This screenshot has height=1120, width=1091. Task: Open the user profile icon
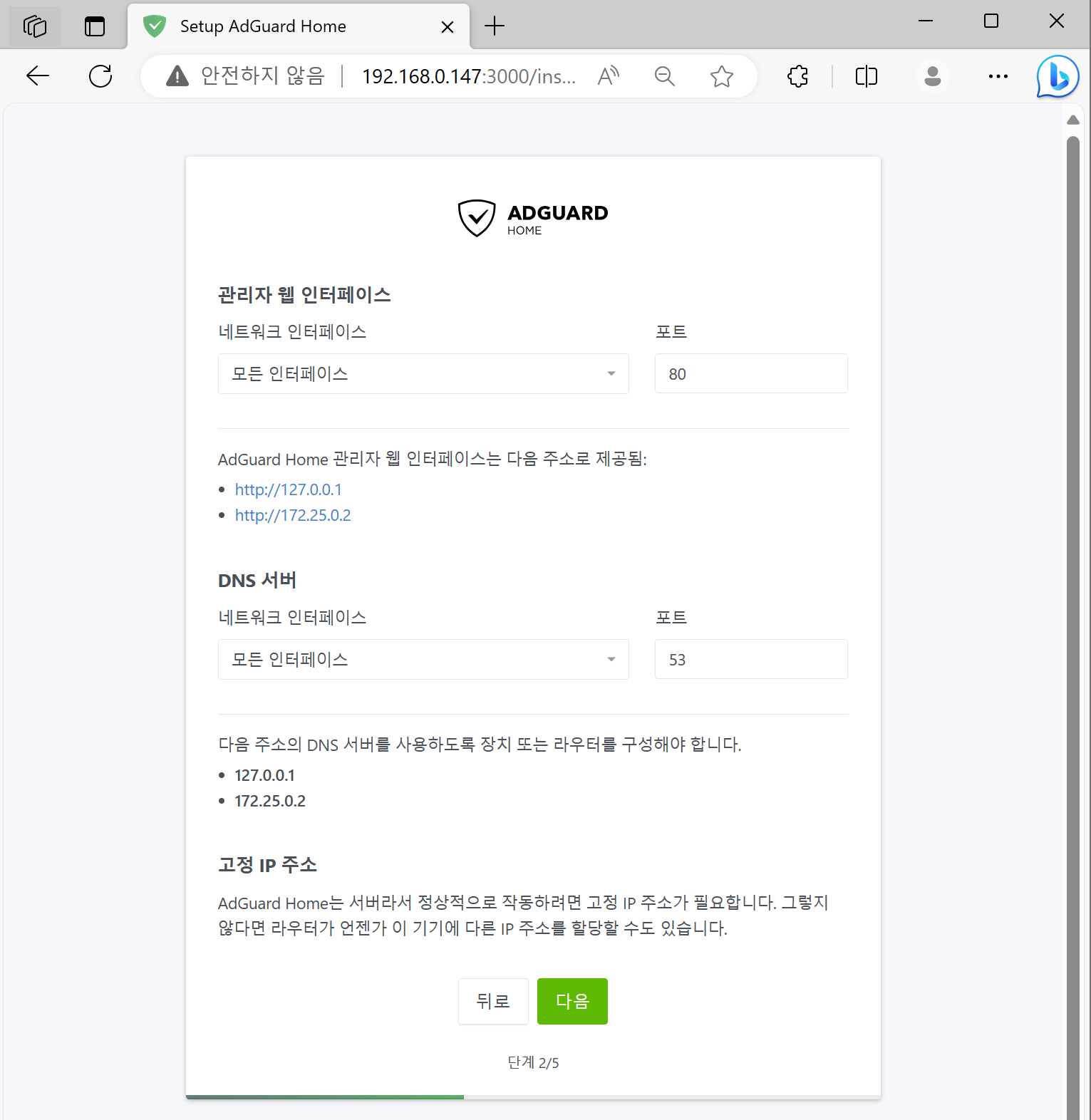click(933, 76)
